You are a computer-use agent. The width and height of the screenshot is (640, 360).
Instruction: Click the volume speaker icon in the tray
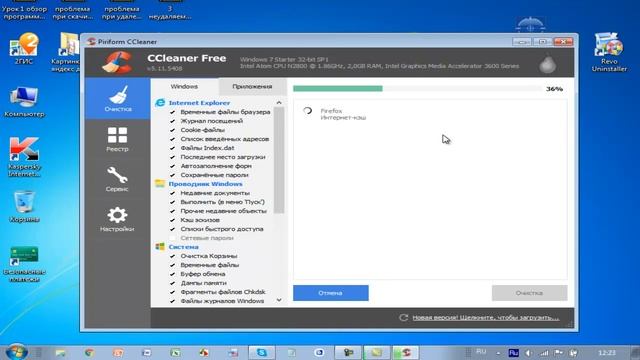point(529,353)
